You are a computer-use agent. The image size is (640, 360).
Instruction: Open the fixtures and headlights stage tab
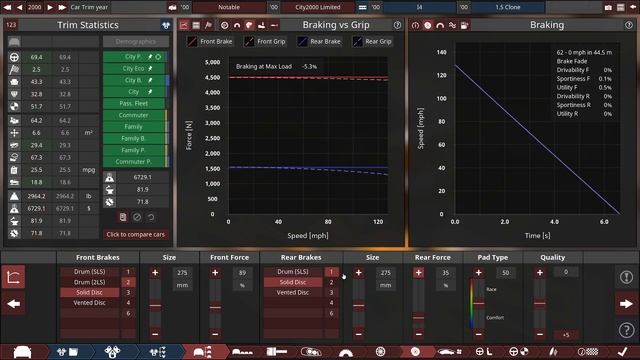[311, 352]
